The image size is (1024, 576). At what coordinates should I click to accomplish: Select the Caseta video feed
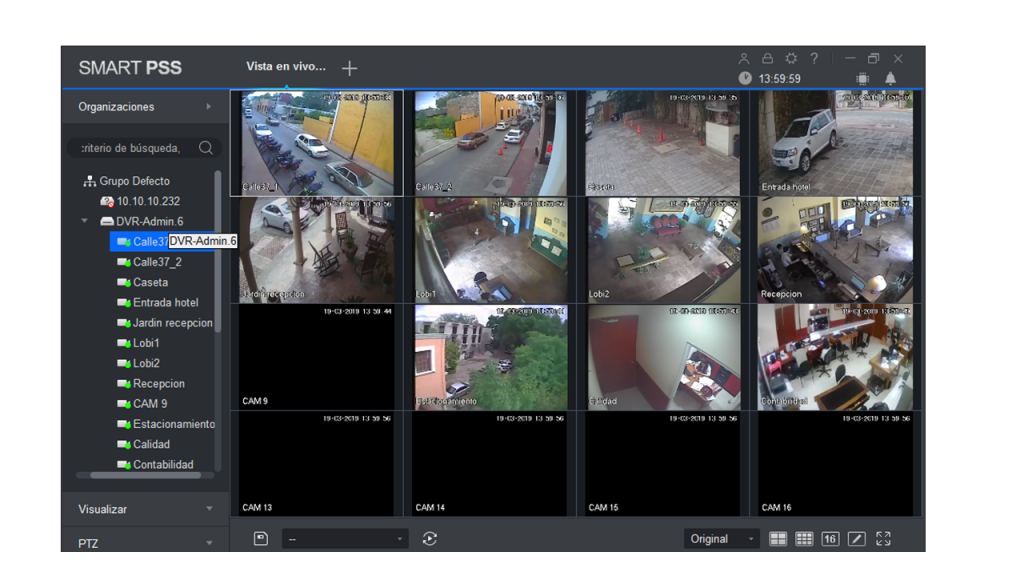coord(664,143)
